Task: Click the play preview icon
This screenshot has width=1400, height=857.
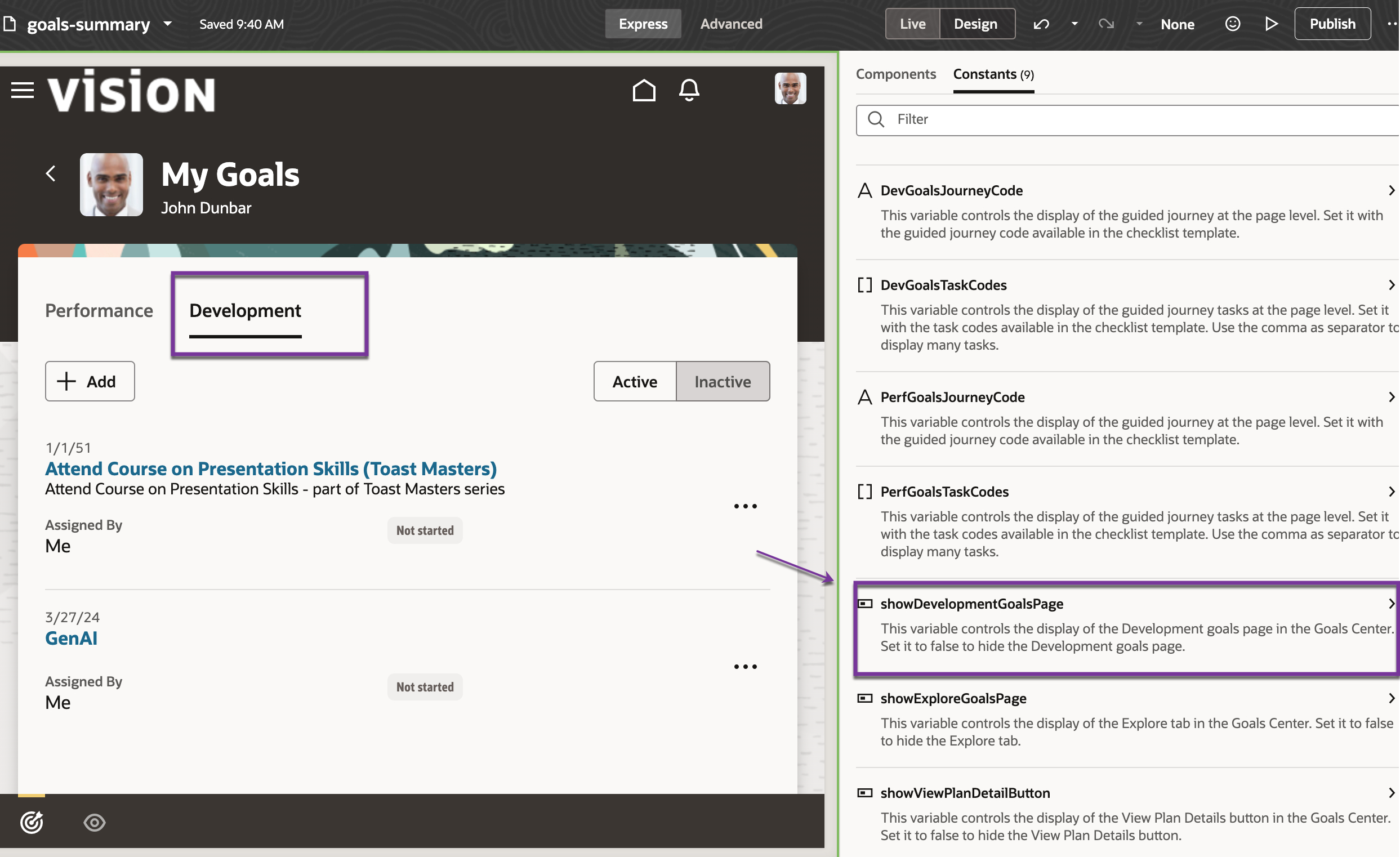Action: [x=1272, y=24]
